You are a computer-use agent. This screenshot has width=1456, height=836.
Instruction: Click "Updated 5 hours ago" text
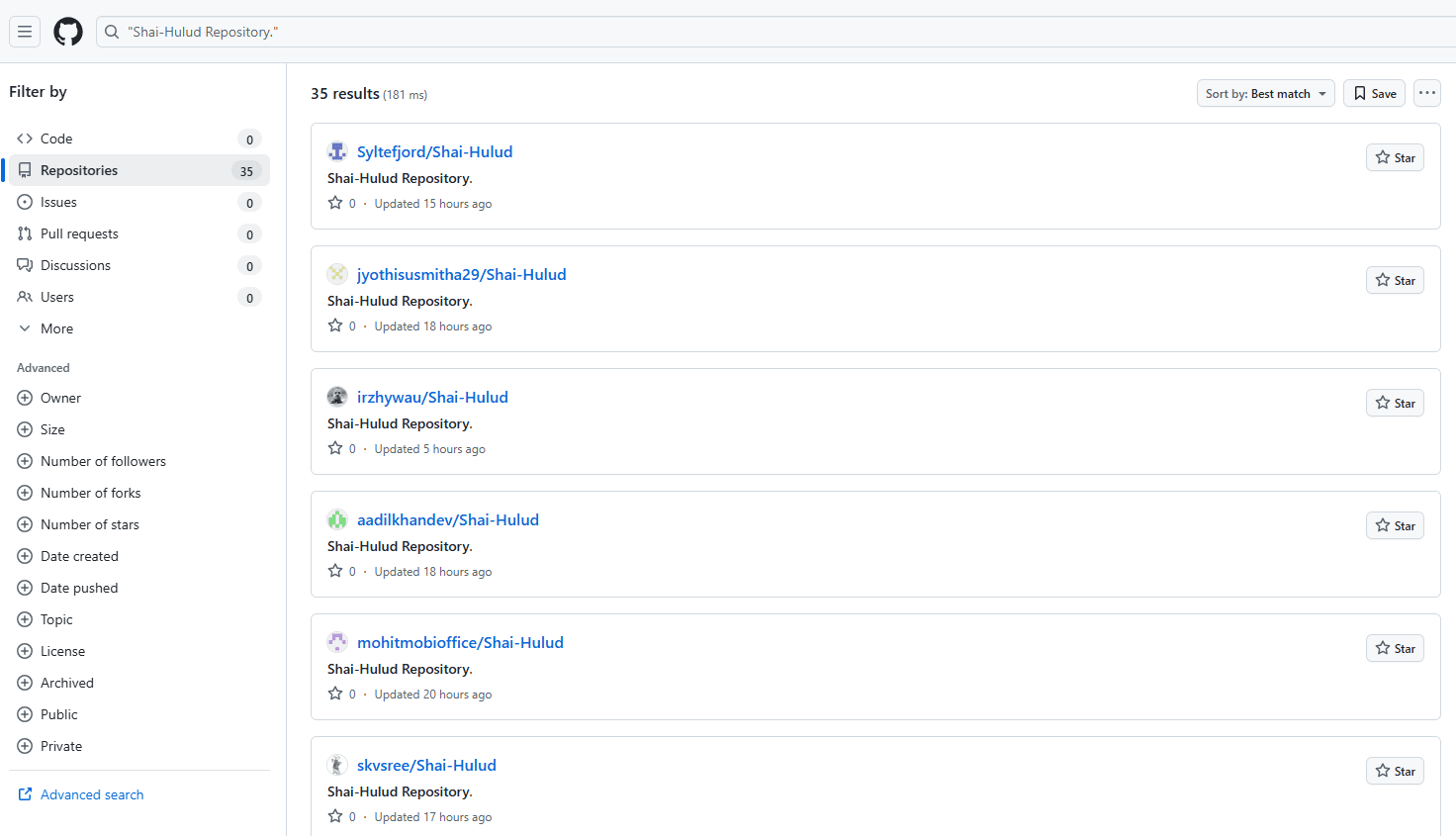point(430,449)
